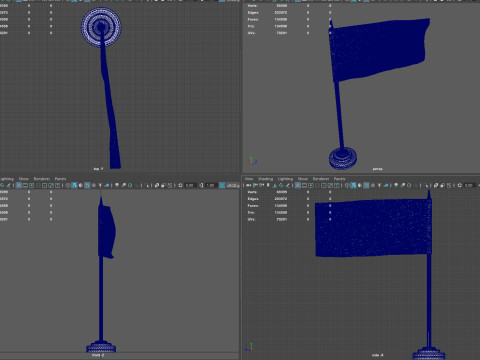Screen dimensions: 480x360
Task: Open Shading menu in side view panel
Action: click(x=265, y=179)
